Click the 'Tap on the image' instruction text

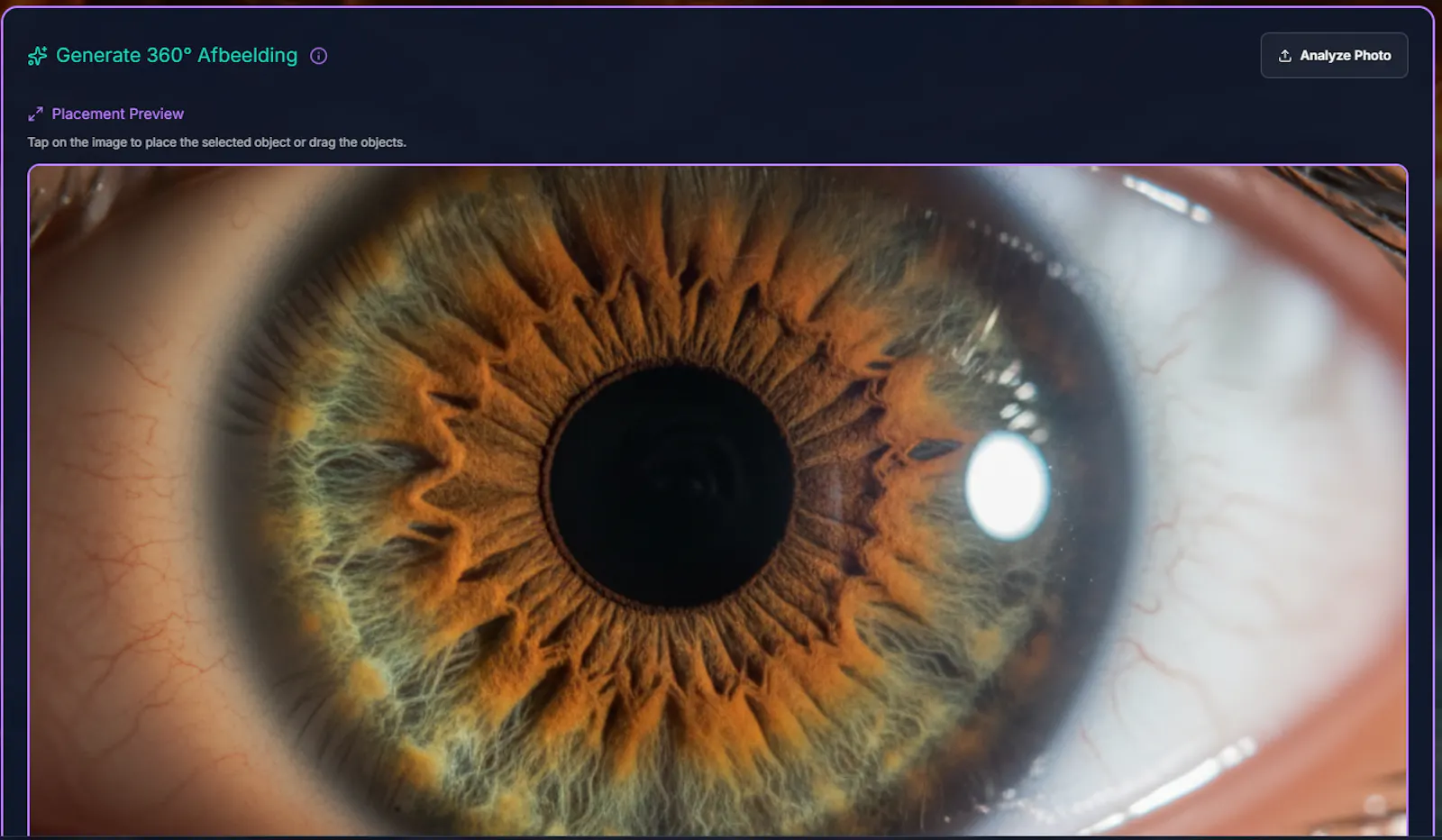[x=217, y=142]
